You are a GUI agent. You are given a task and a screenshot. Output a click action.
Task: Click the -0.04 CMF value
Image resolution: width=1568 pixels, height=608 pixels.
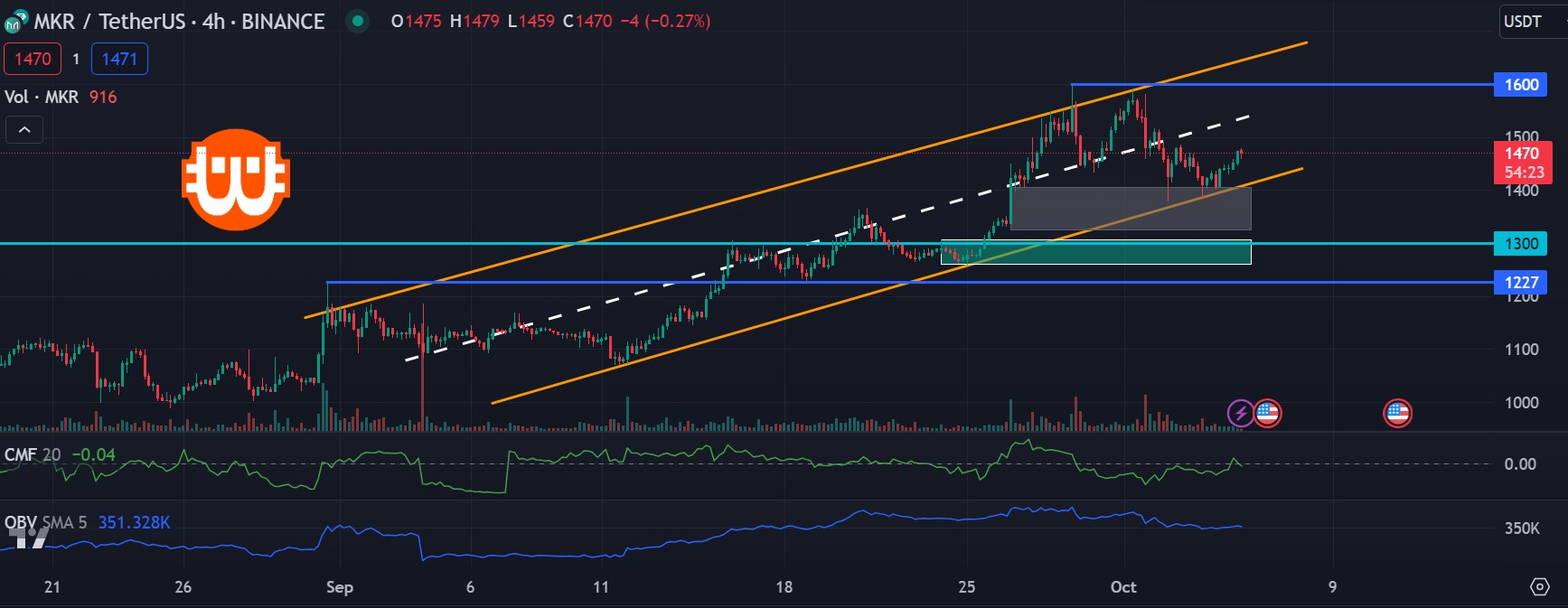pyautogui.click(x=93, y=454)
